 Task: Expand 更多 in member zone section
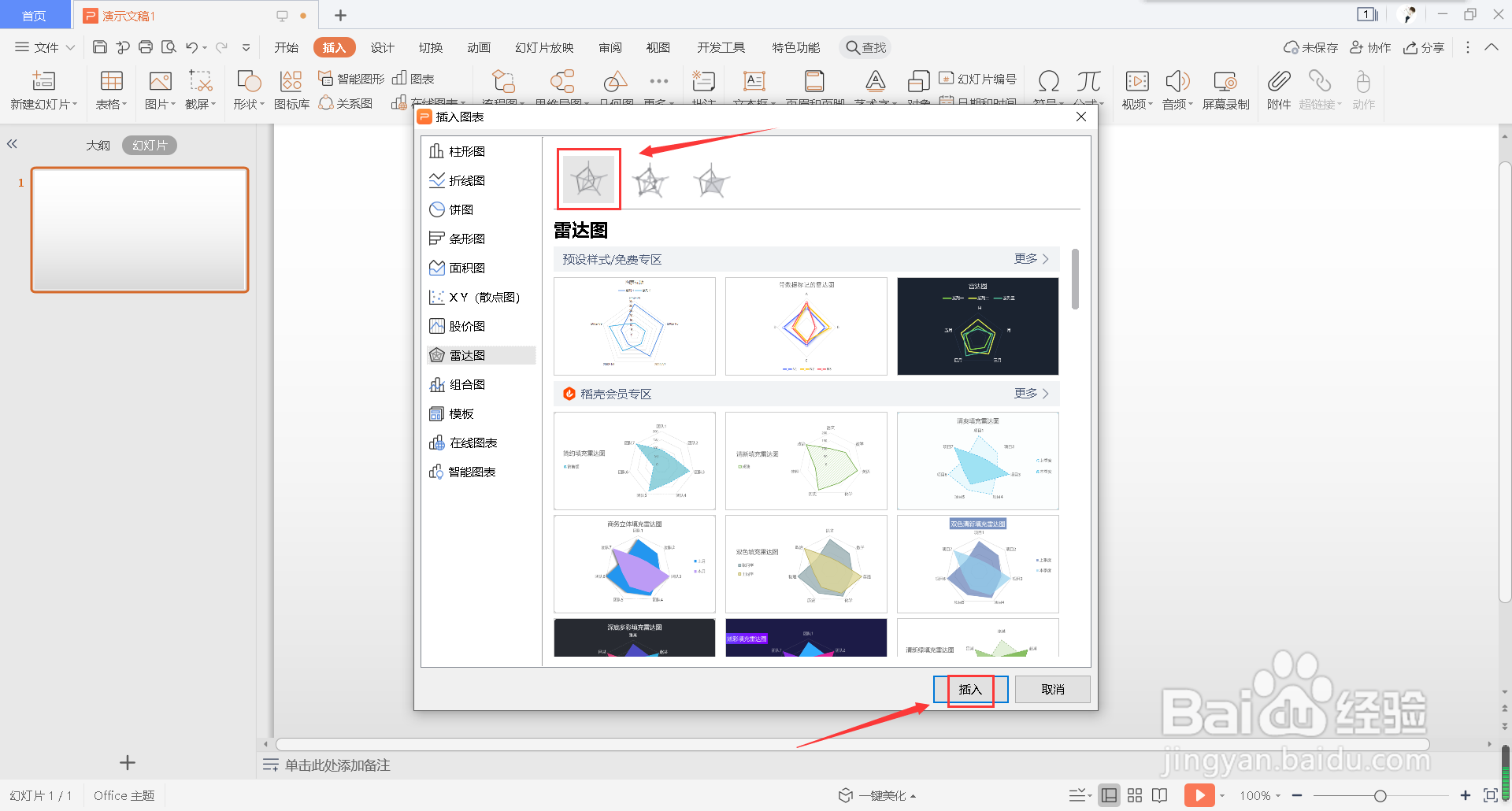[1031, 393]
